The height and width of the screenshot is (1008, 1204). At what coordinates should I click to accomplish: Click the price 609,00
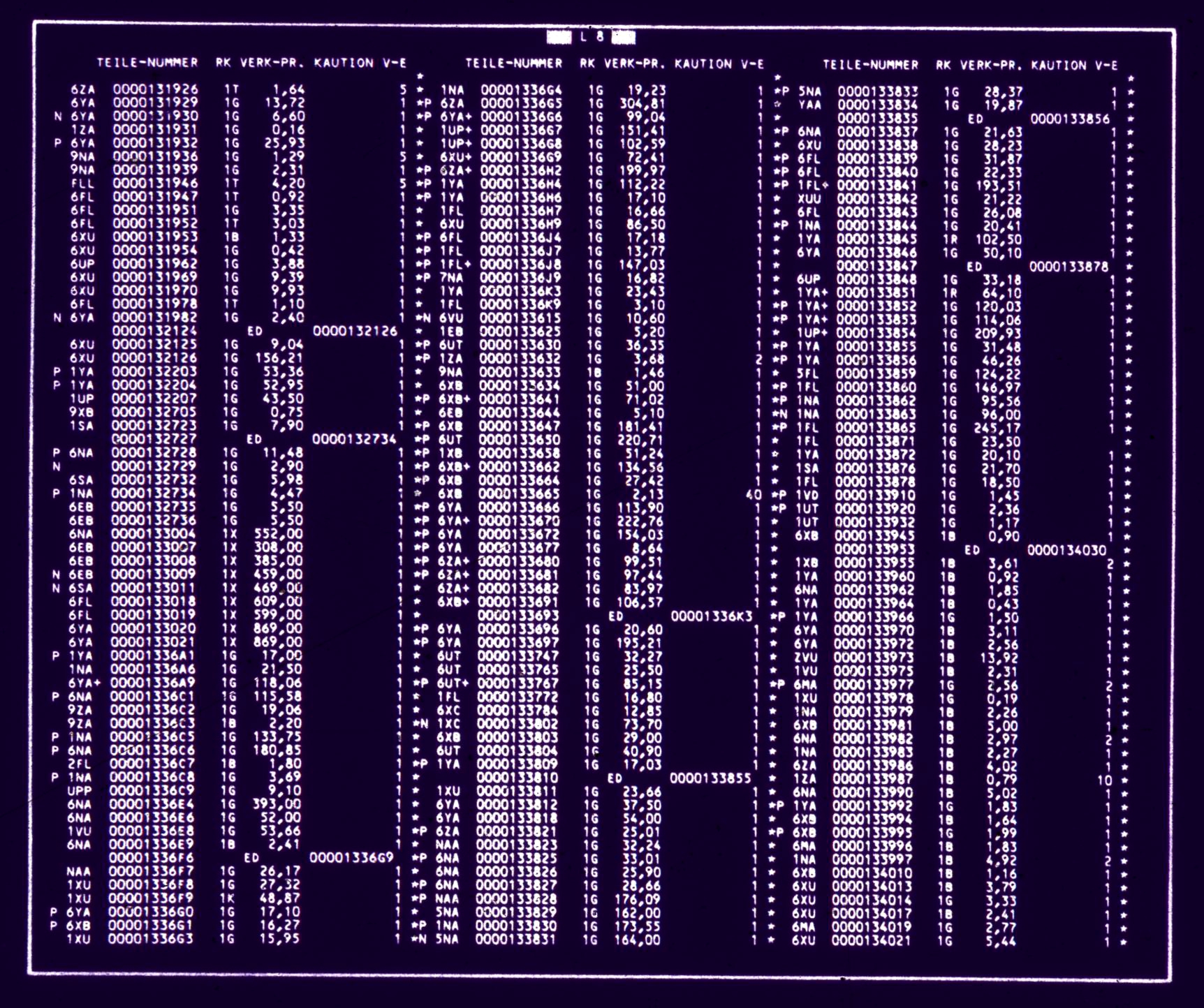(279, 601)
